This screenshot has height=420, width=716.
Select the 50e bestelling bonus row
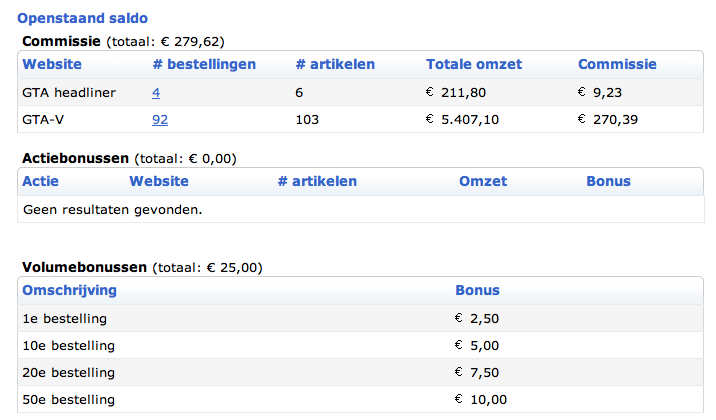tap(360, 399)
